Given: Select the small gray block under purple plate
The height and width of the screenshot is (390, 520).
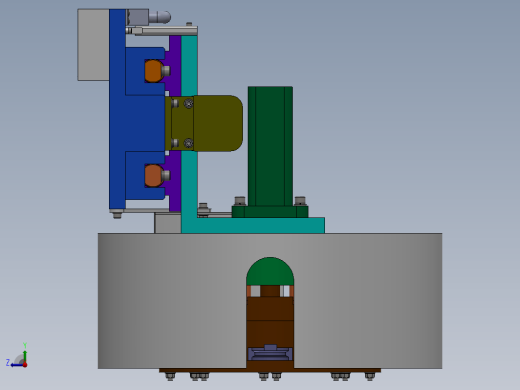Looking at the screenshot, I should pos(168,223).
